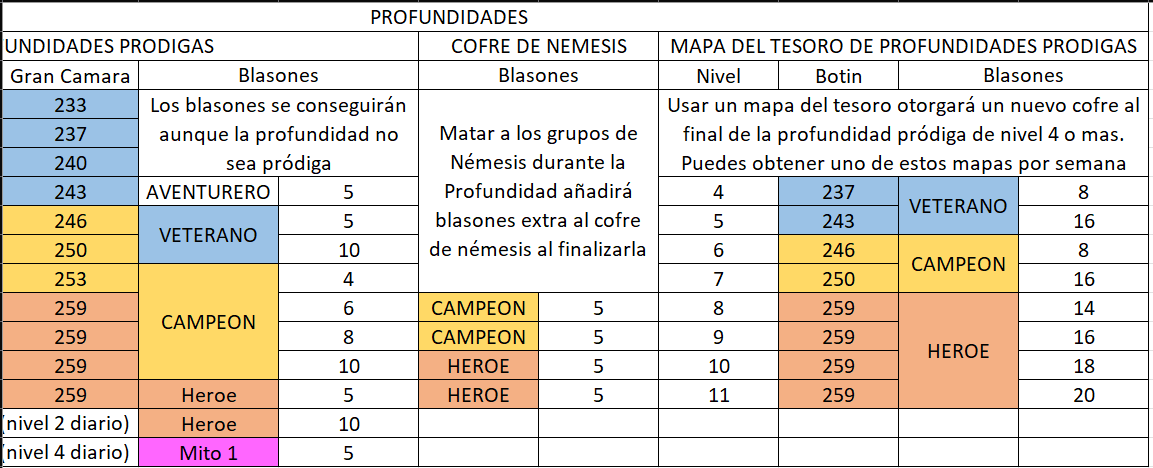Click the Botin column header cell
This screenshot has width=1153, height=468.
(x=838, y=76)
